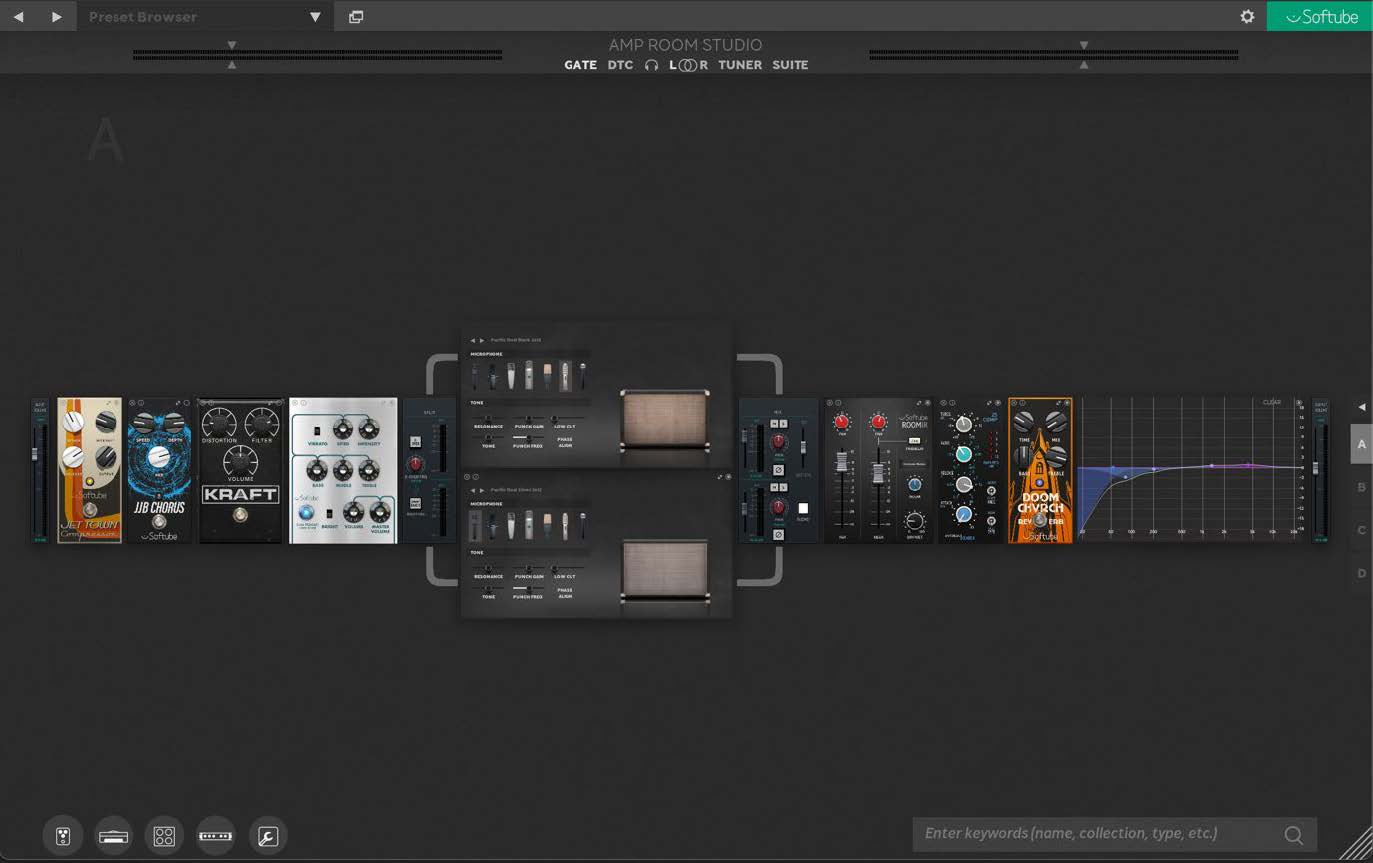Toggle the L/R stereo control in the header

point(687,65)
